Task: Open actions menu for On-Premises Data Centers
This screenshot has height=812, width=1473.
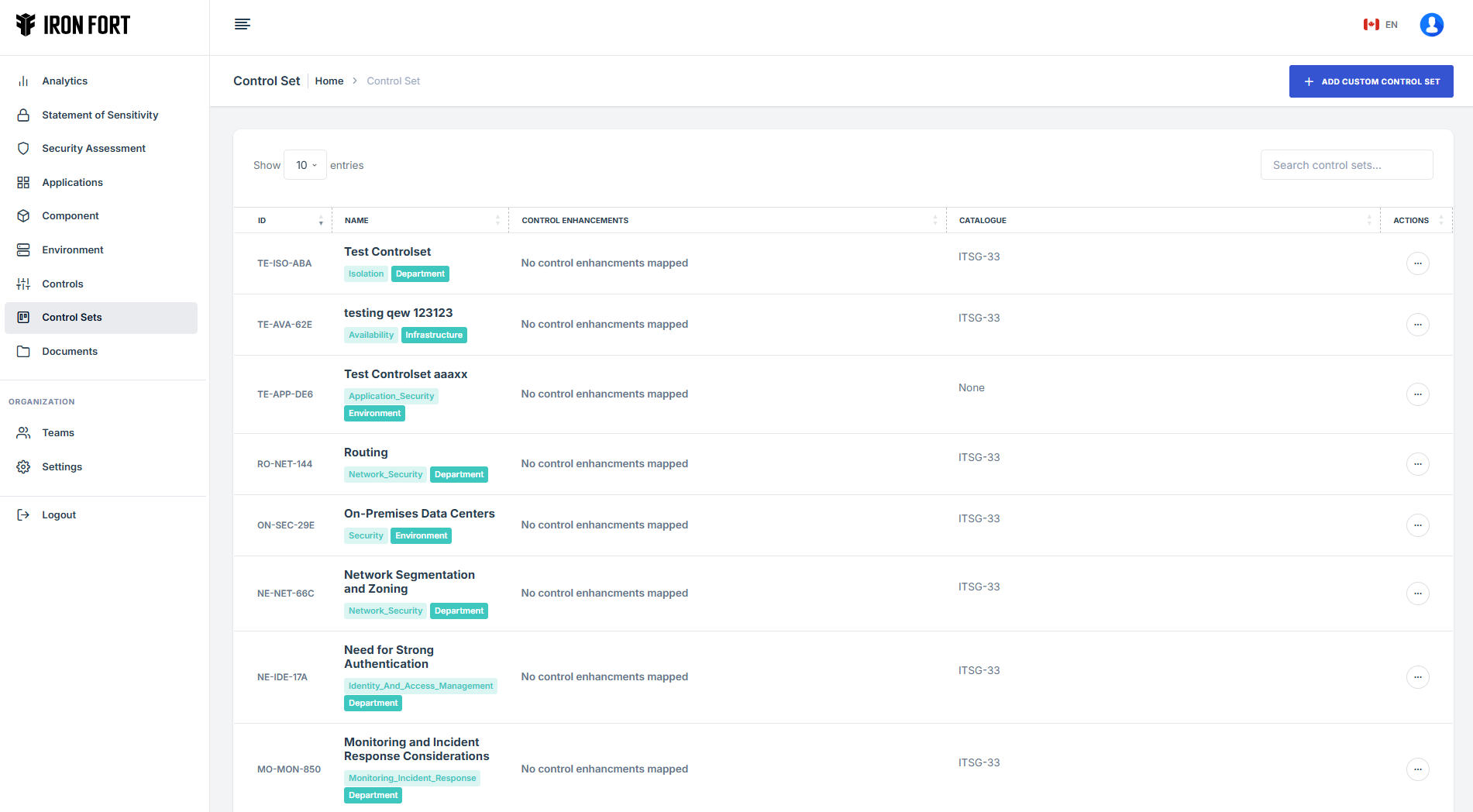Action: (x=1417, y=525)
